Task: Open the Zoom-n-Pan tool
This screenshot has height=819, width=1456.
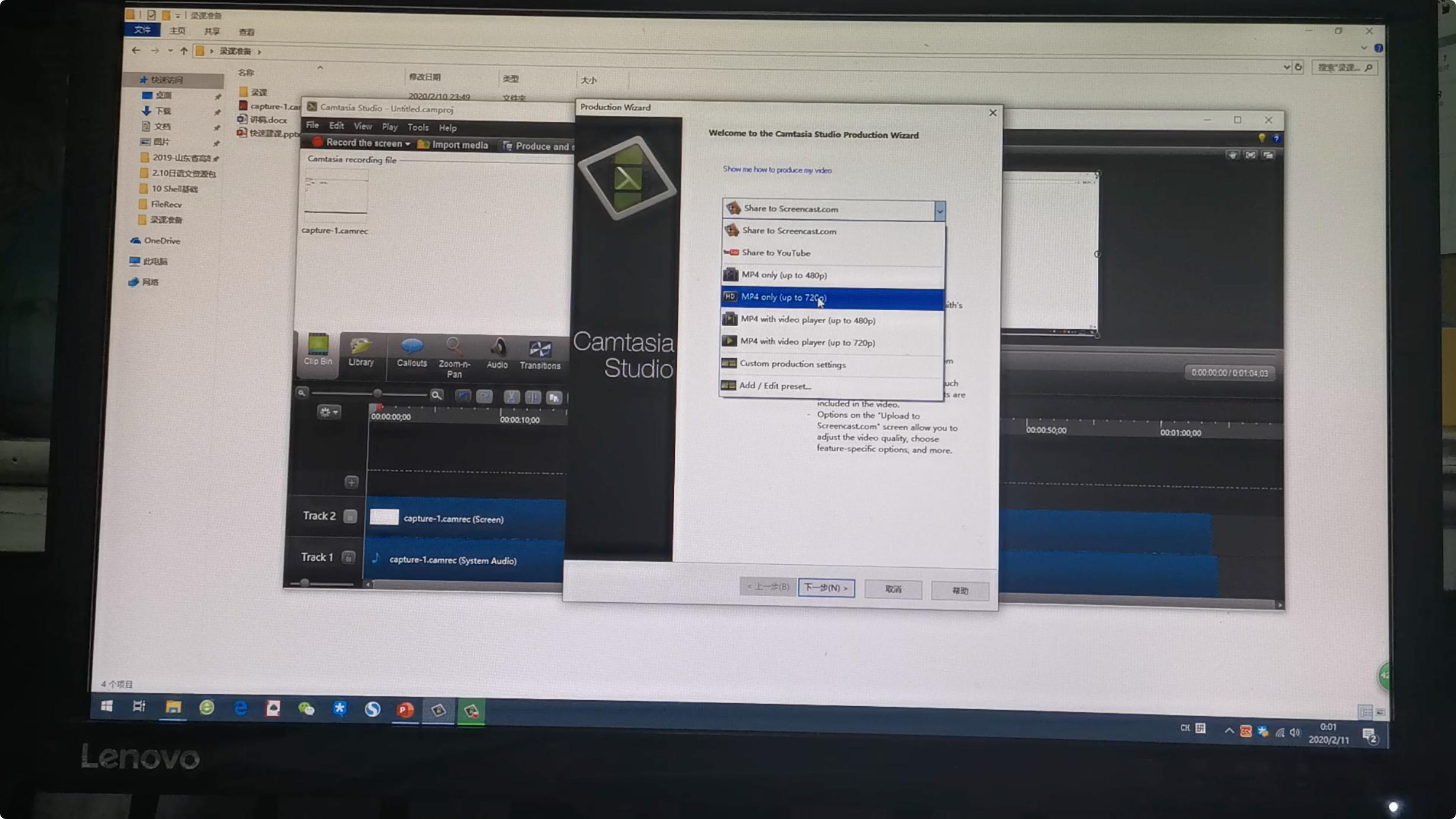Action: [454, 356]
